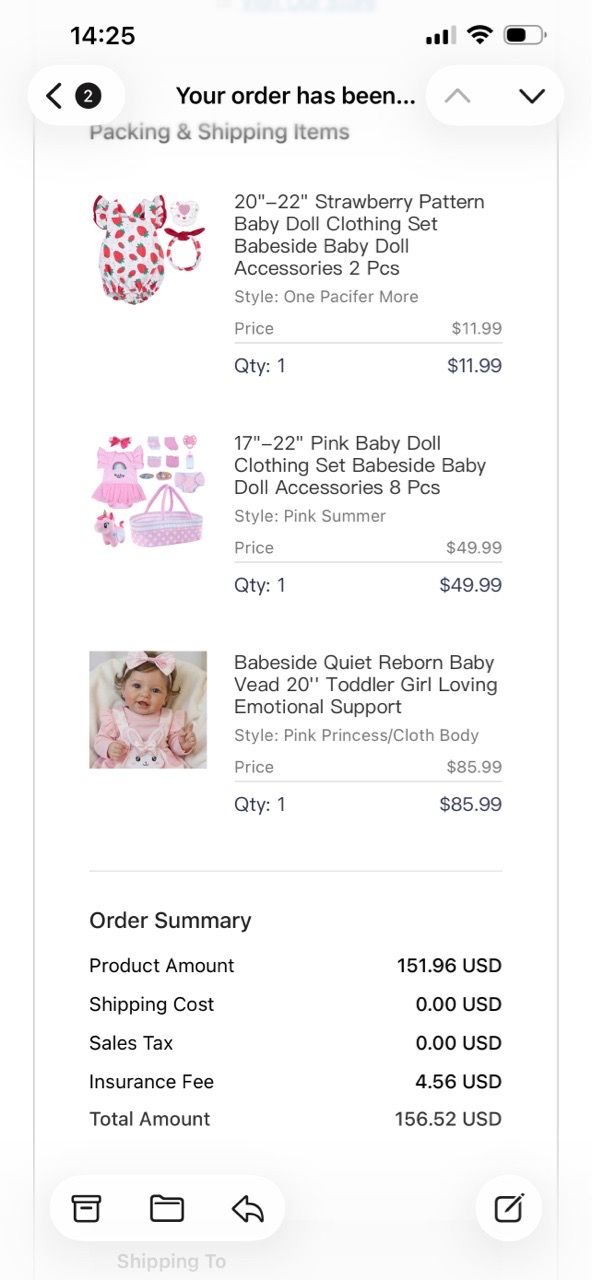This screenshot has height=1280, width=592.
Task: Compose a new message with the pencil icon
Action: 509,1208
